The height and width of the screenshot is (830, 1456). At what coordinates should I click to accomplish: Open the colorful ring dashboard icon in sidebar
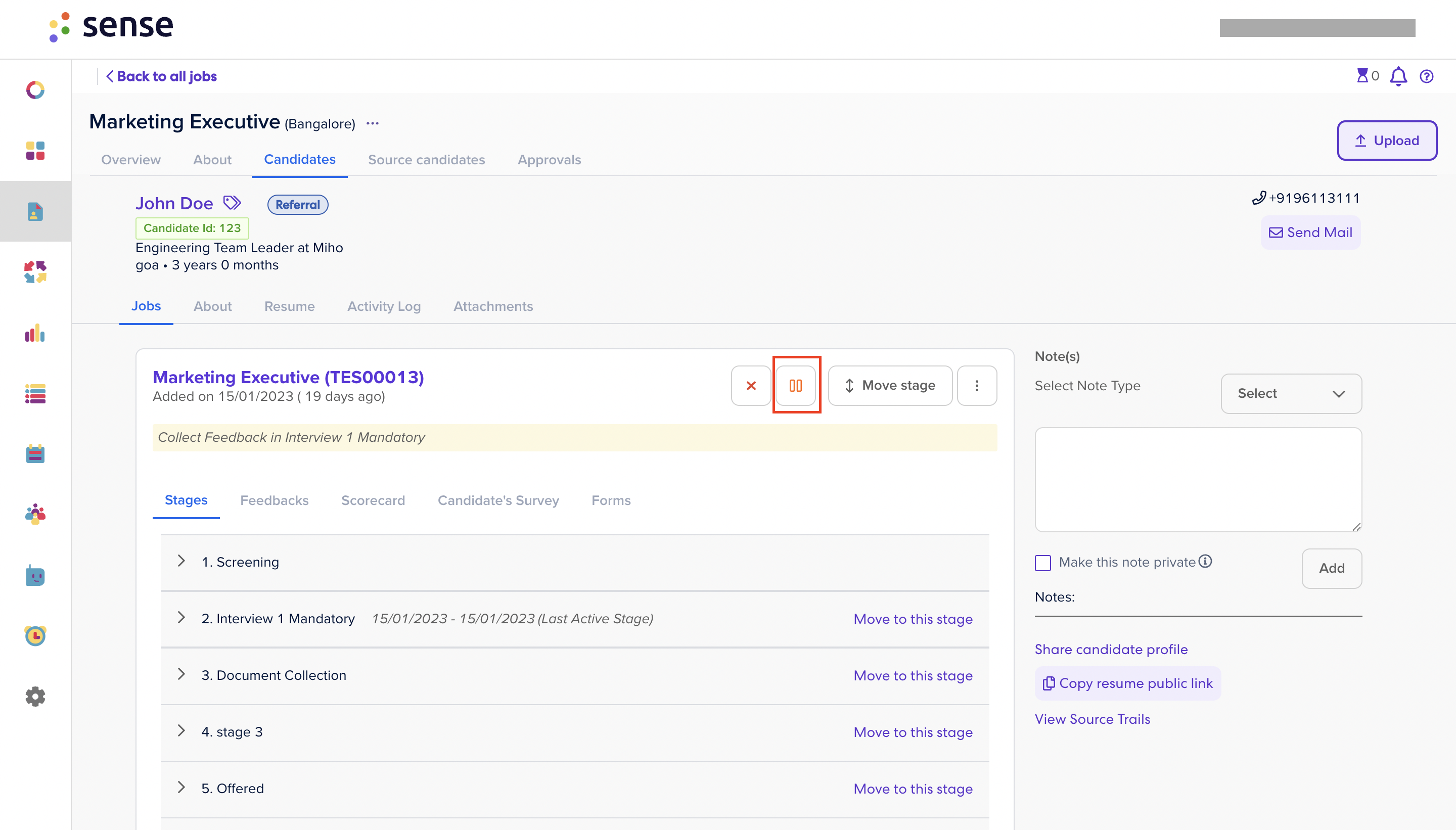click(35, 90)
